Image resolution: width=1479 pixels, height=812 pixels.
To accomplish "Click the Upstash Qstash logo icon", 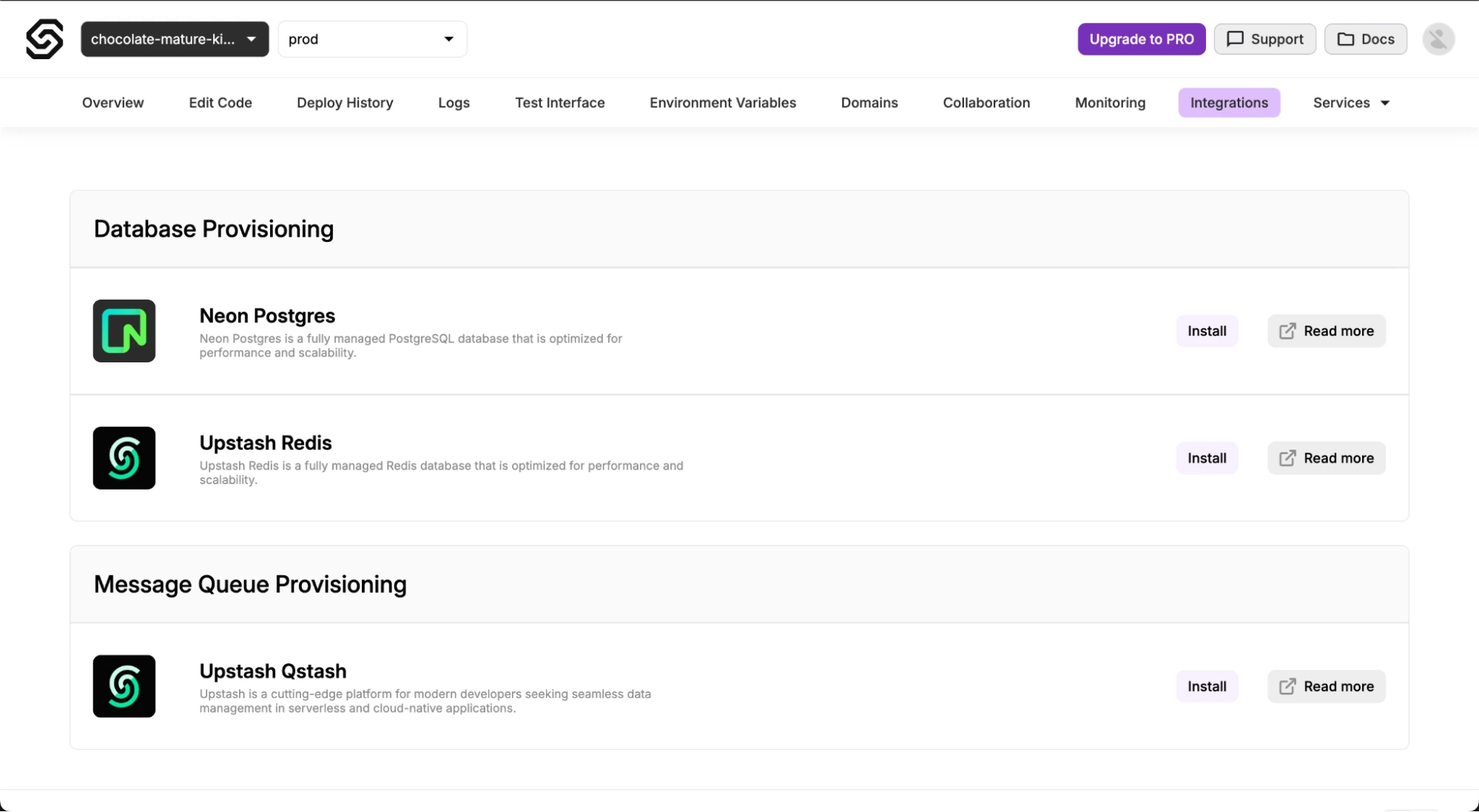I will click(x=124, y=686).
